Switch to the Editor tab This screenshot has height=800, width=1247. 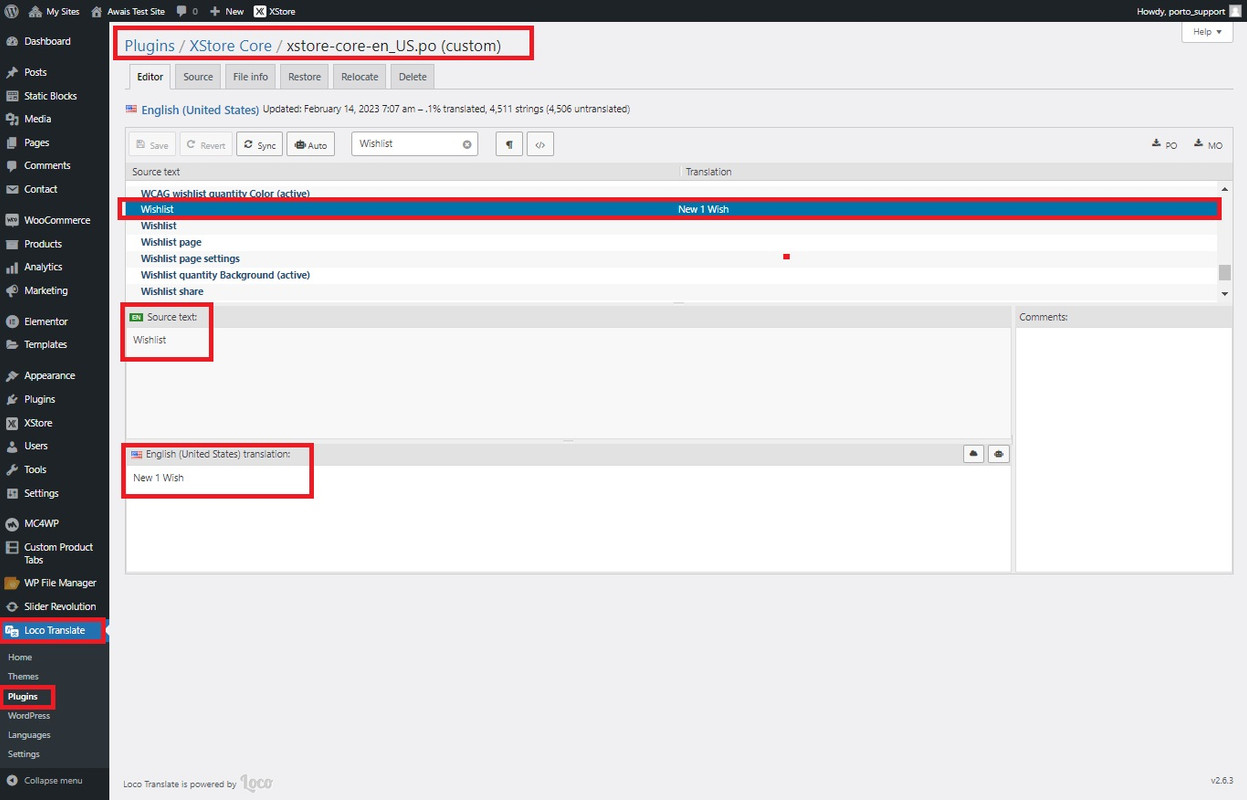(x=150, y=77)
